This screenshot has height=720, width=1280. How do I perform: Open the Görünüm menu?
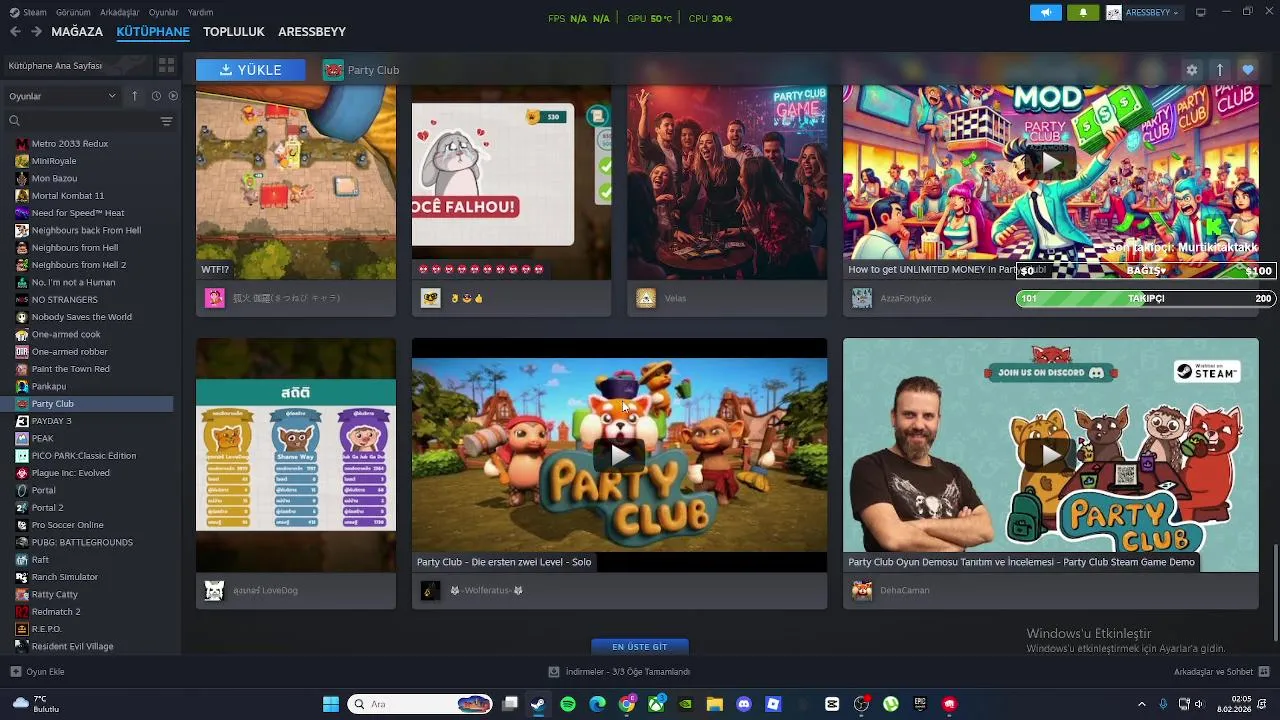tap(73, 12)
